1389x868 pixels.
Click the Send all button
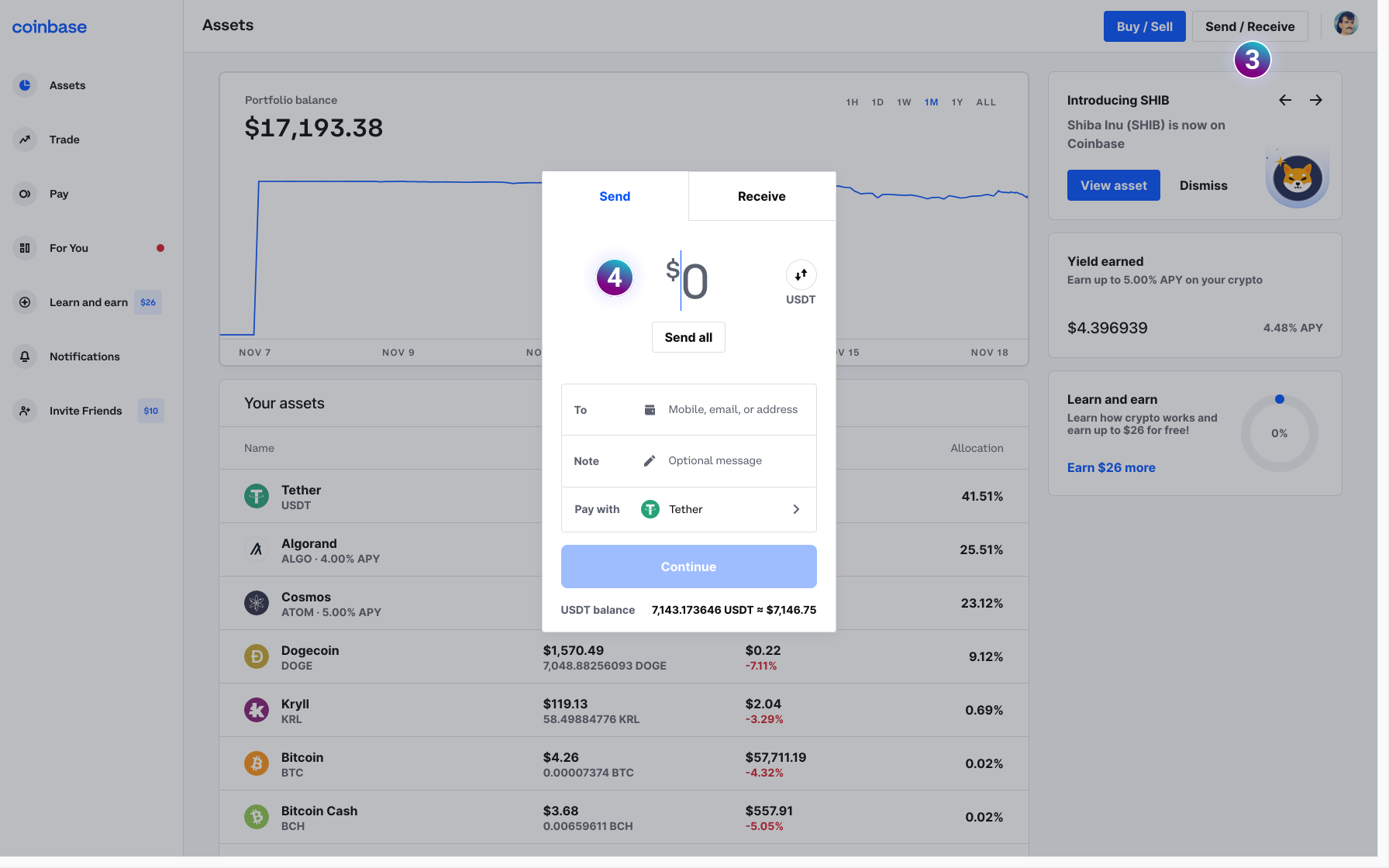688,337
